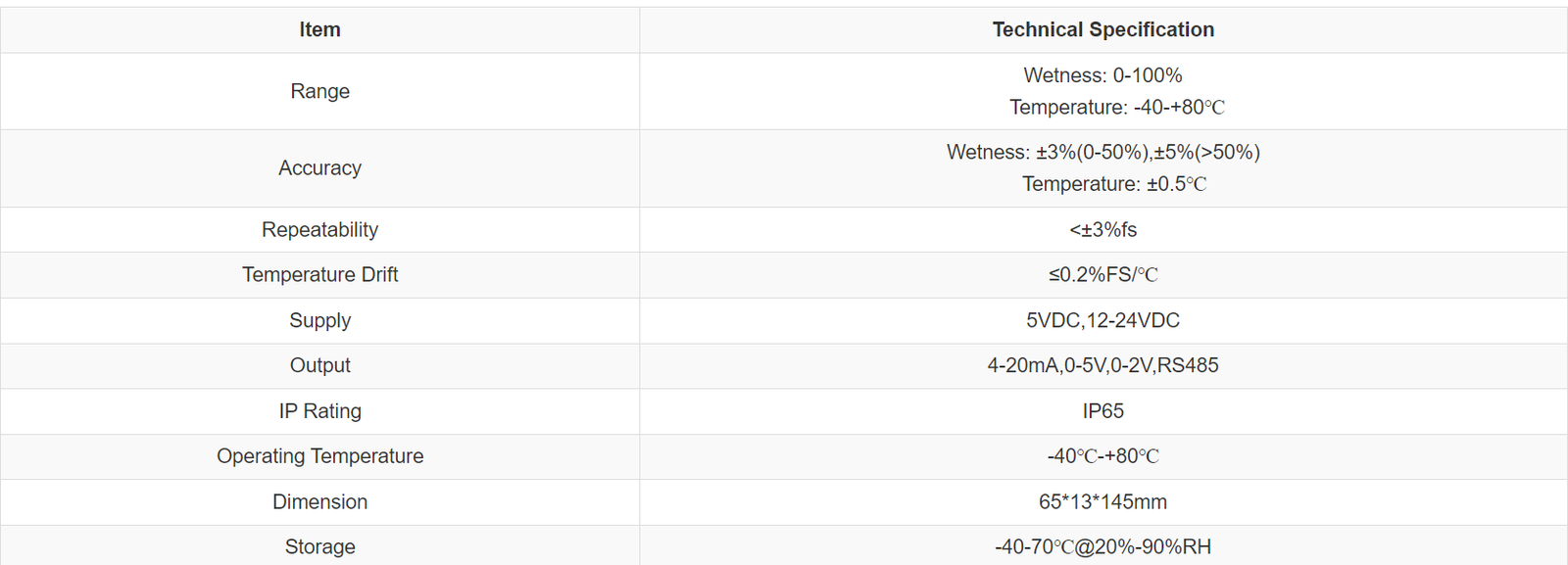Select the Output row label

(319, 366)
